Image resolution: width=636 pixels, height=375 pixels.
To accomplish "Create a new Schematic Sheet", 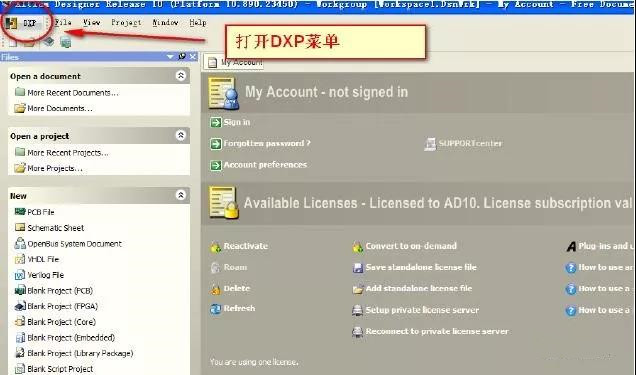I will [x=56, y=228].
